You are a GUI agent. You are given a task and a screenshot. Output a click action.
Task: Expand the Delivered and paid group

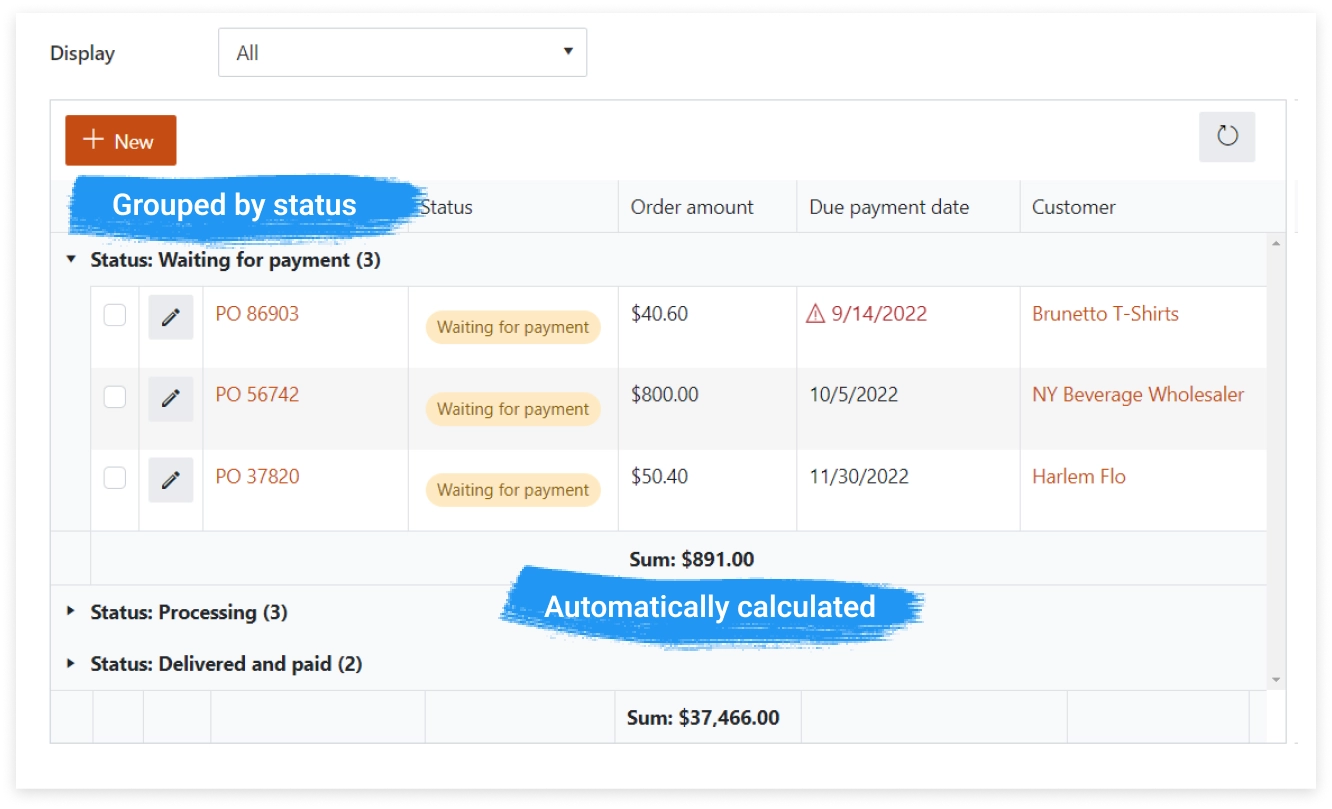click(71, 663)
